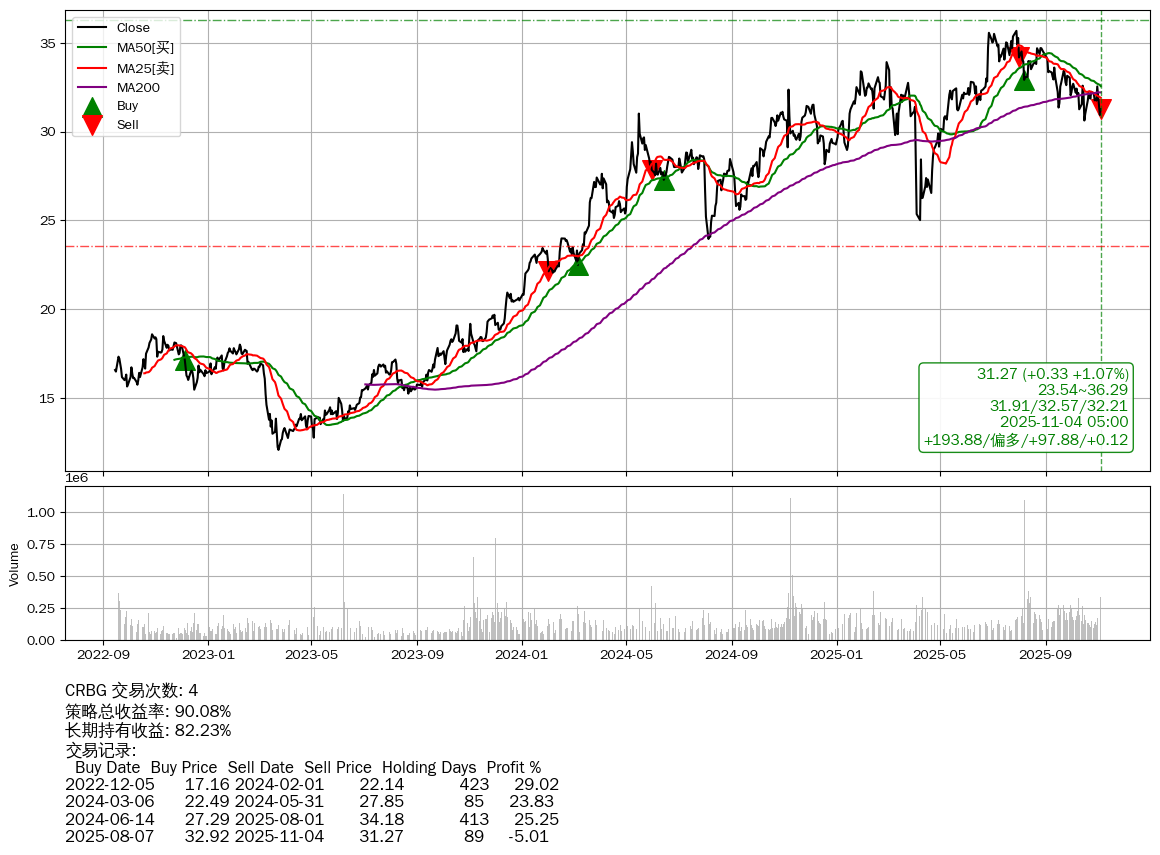
Task: Click the purple MA200 legend line sample
Action: pos(92,88)
